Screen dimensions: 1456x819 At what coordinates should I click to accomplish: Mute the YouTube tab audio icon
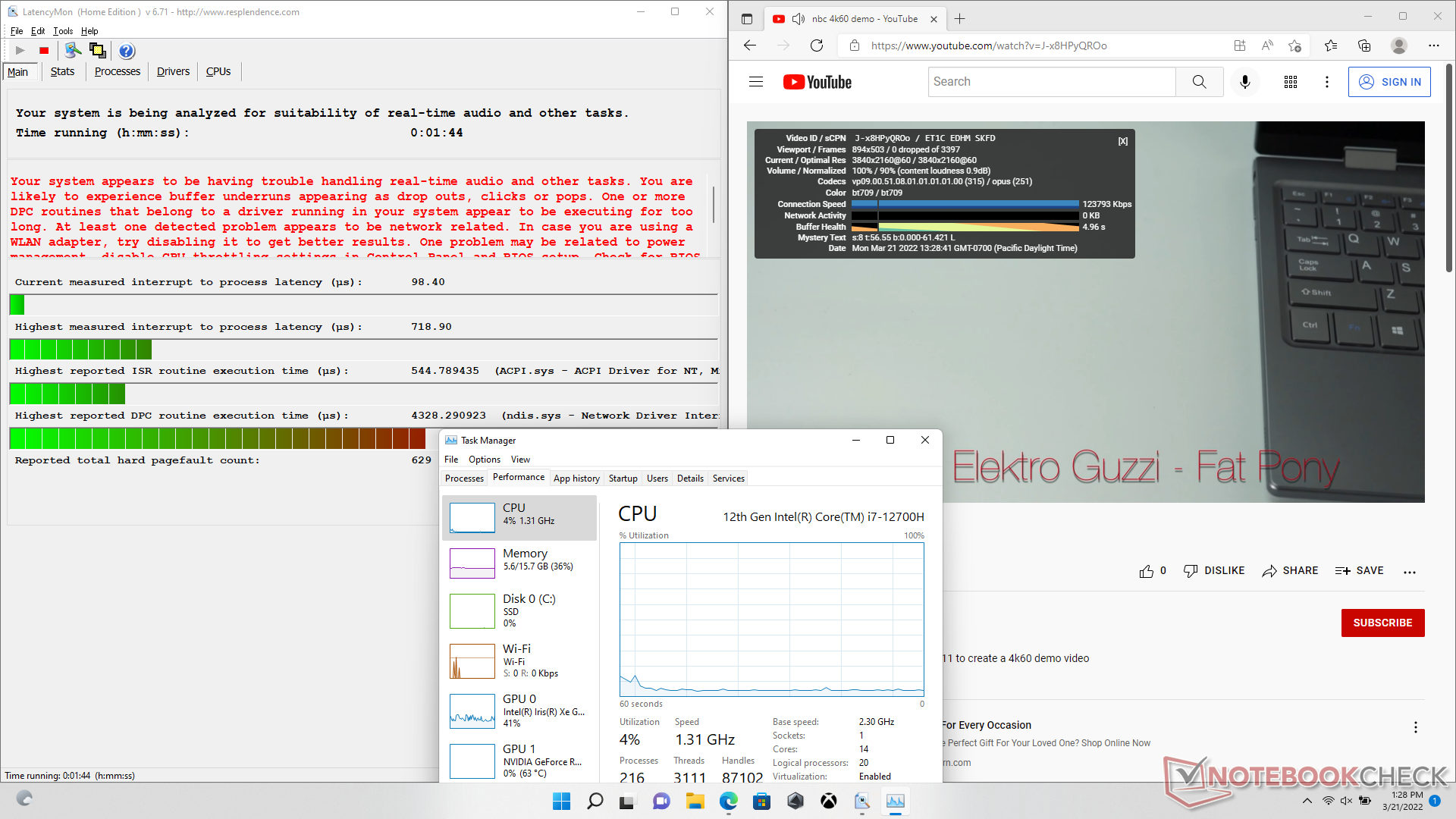point(798,19)
